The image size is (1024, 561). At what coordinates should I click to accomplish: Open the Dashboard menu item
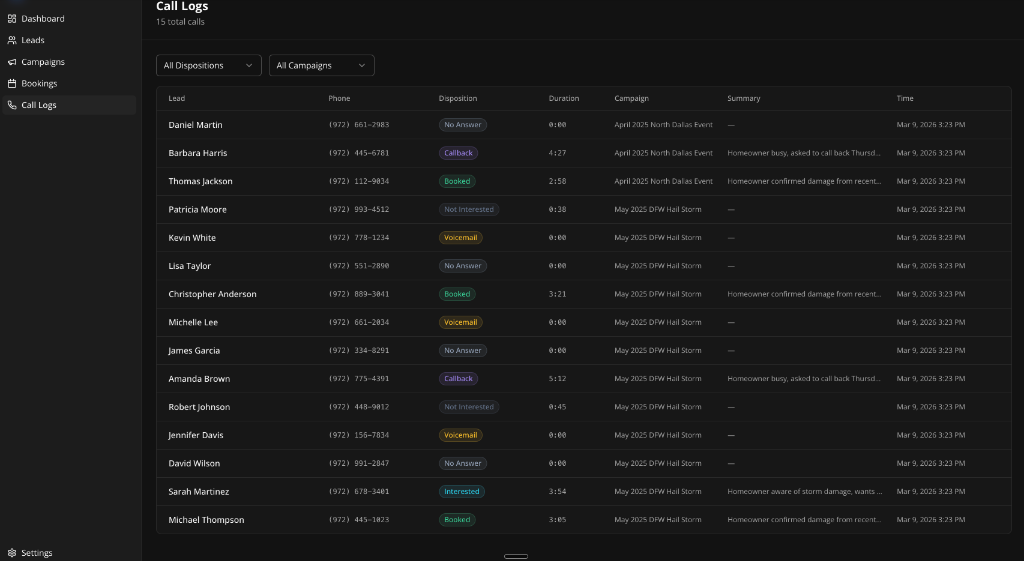pyautogui.click(x=69, y=19)
